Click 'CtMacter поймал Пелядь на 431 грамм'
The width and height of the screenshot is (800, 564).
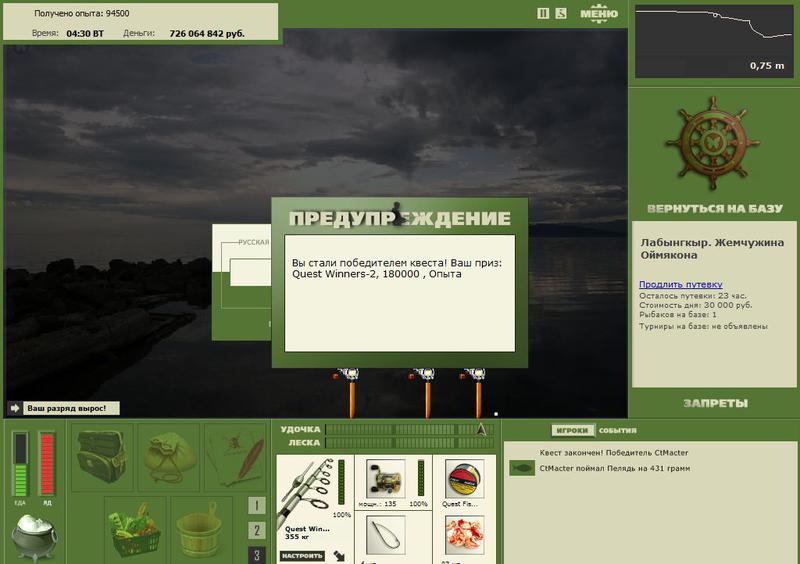click(x=615, y=468)
